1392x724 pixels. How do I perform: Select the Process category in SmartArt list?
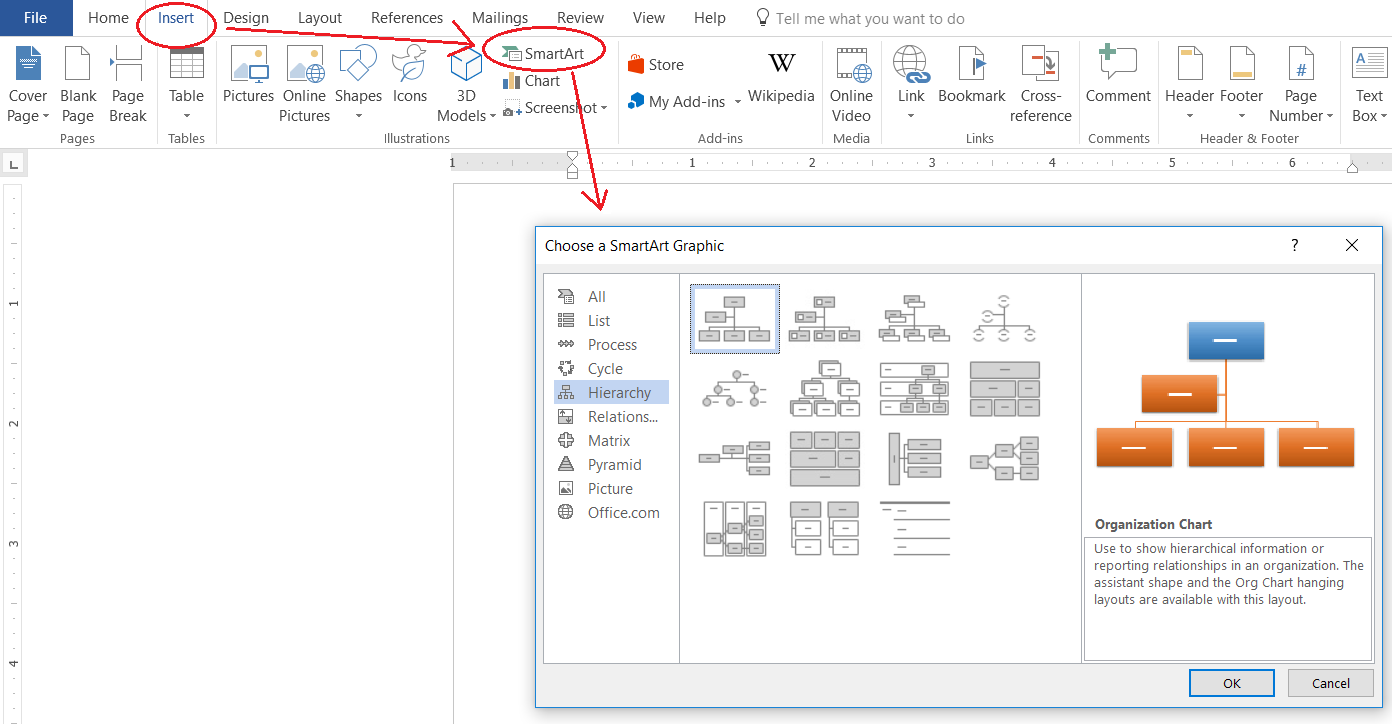(611, 345)
